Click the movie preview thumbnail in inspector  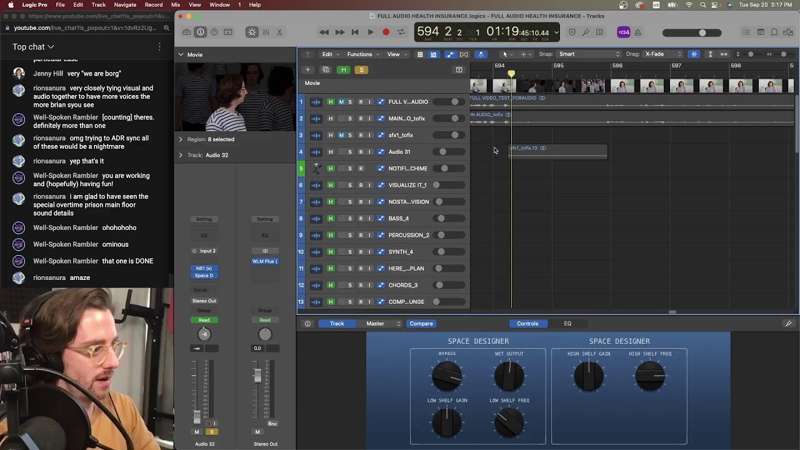point(236,96)
